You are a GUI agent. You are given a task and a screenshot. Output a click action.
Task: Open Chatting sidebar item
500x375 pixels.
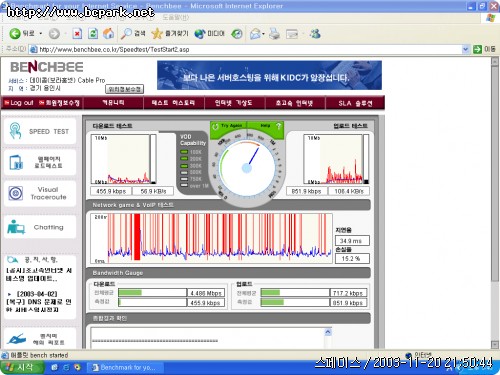40,227
